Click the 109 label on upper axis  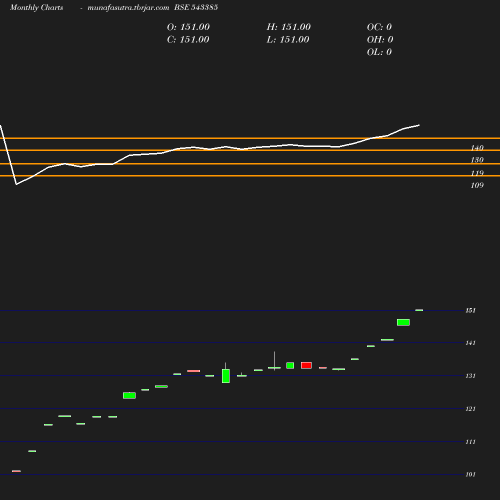point(477,185)
